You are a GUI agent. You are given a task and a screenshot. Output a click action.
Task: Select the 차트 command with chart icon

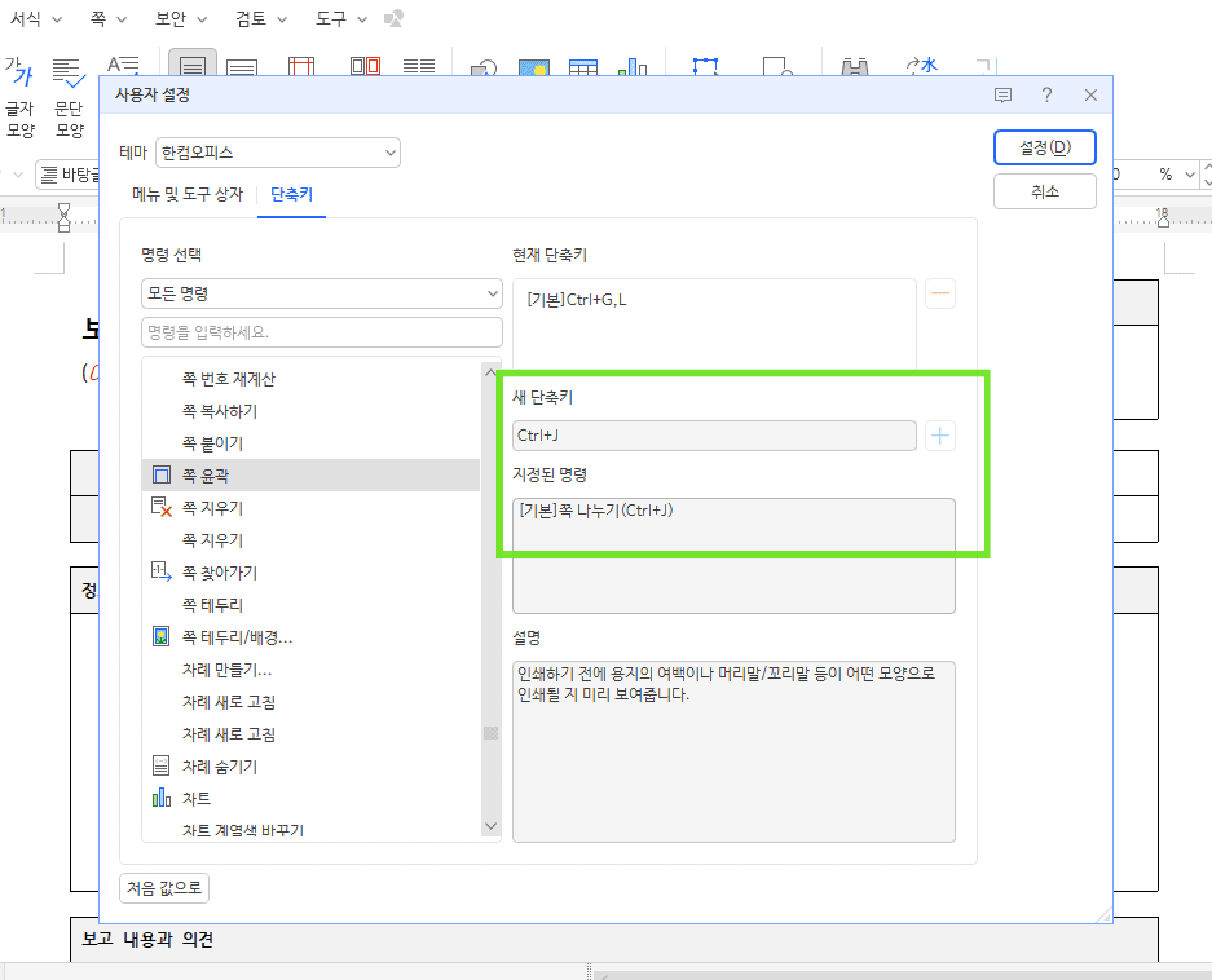pos(197,799)
